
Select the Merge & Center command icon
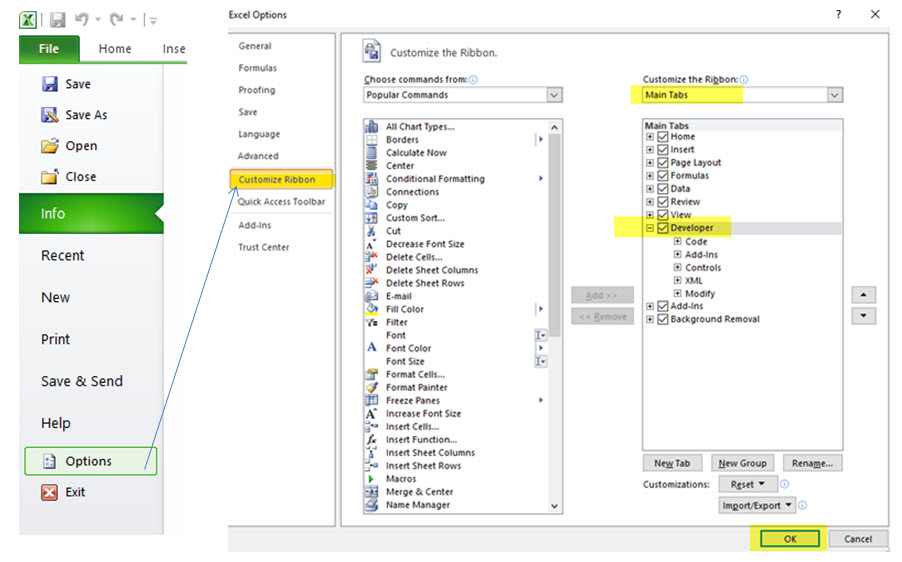click(x=372, y=492)
